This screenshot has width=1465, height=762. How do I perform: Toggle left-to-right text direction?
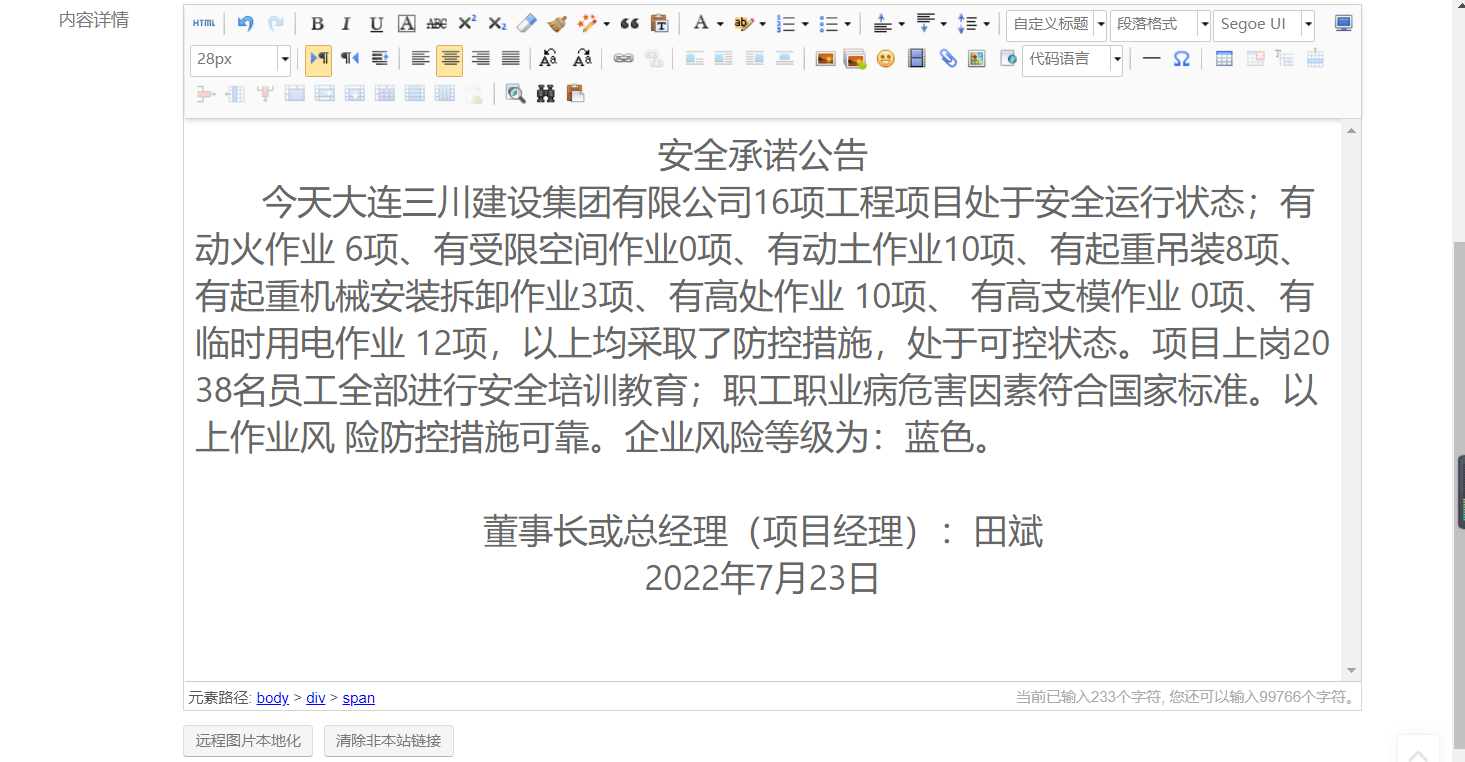coord(319,59)
